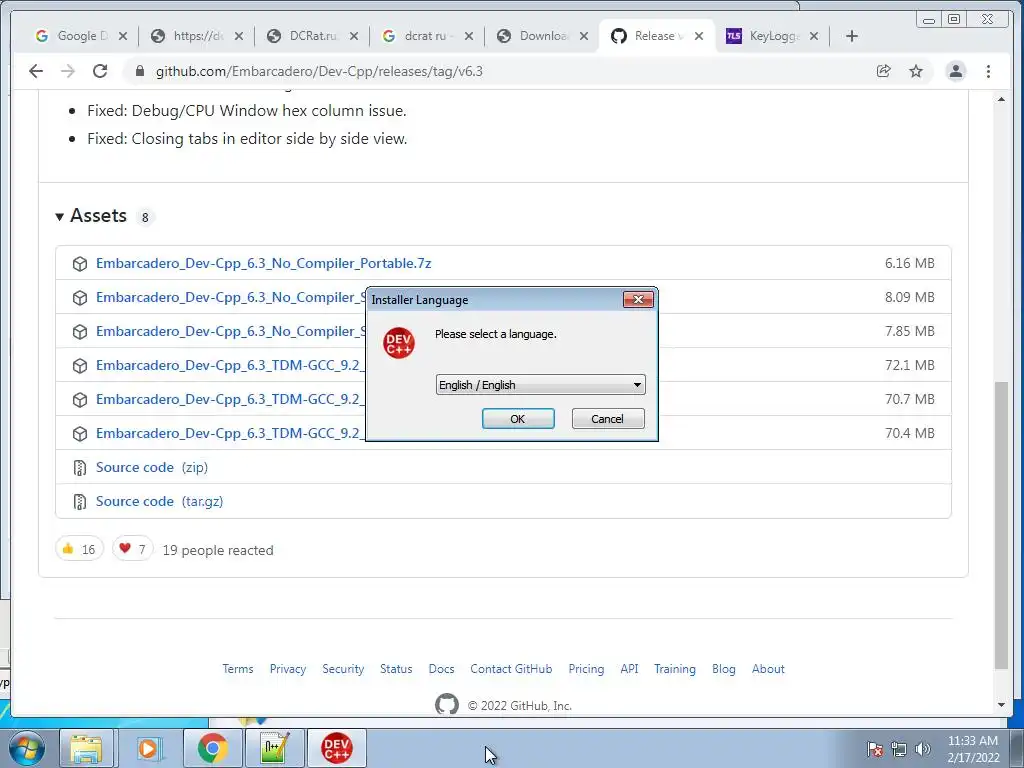Close the KeyLogger tab
This screenshot has width=1024, height=768.
pos(814,36)
